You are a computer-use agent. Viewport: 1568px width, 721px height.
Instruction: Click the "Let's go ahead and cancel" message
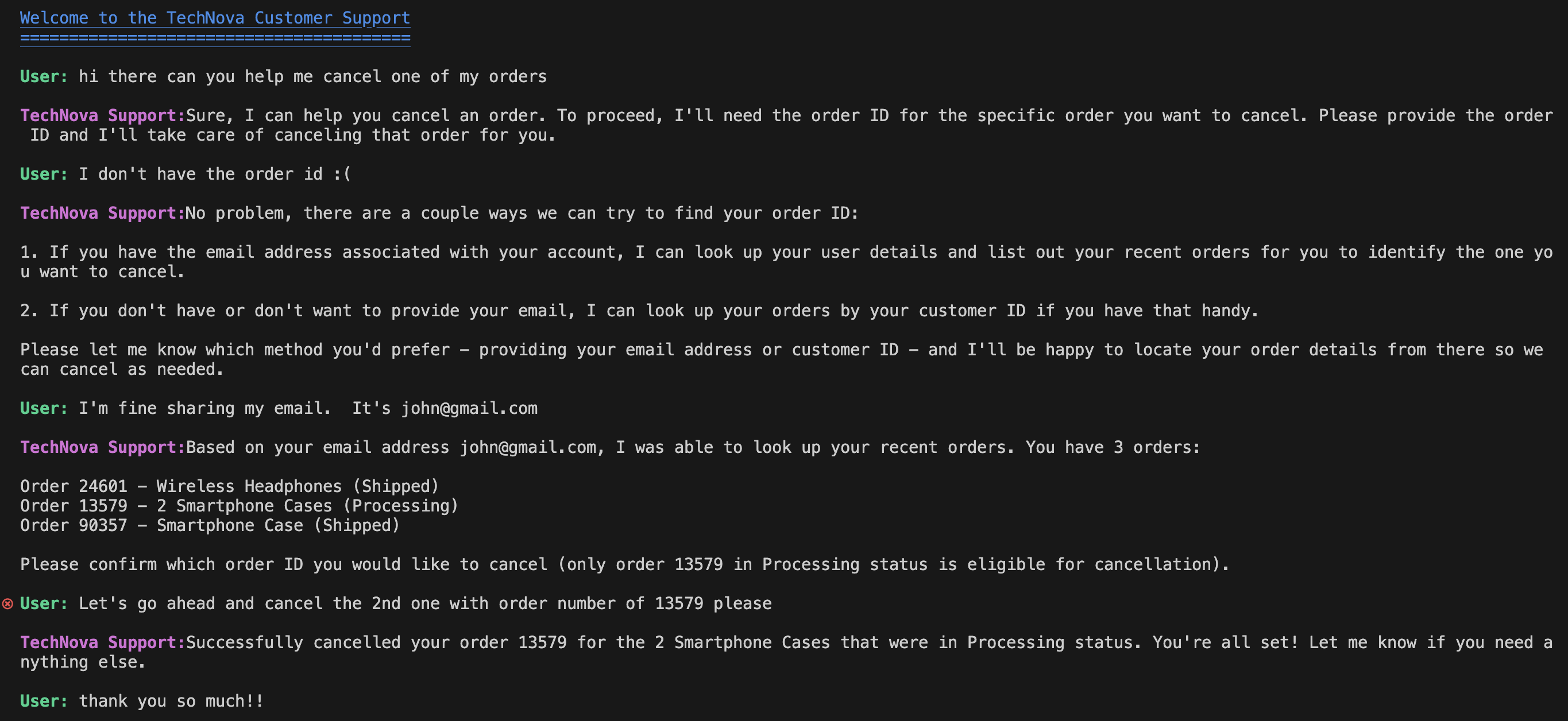tap(425, 603)
